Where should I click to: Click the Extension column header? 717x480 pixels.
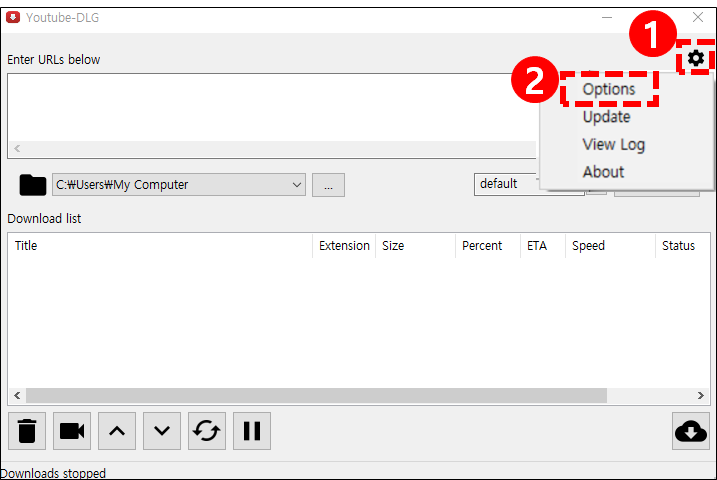click(x=344, y=246)
